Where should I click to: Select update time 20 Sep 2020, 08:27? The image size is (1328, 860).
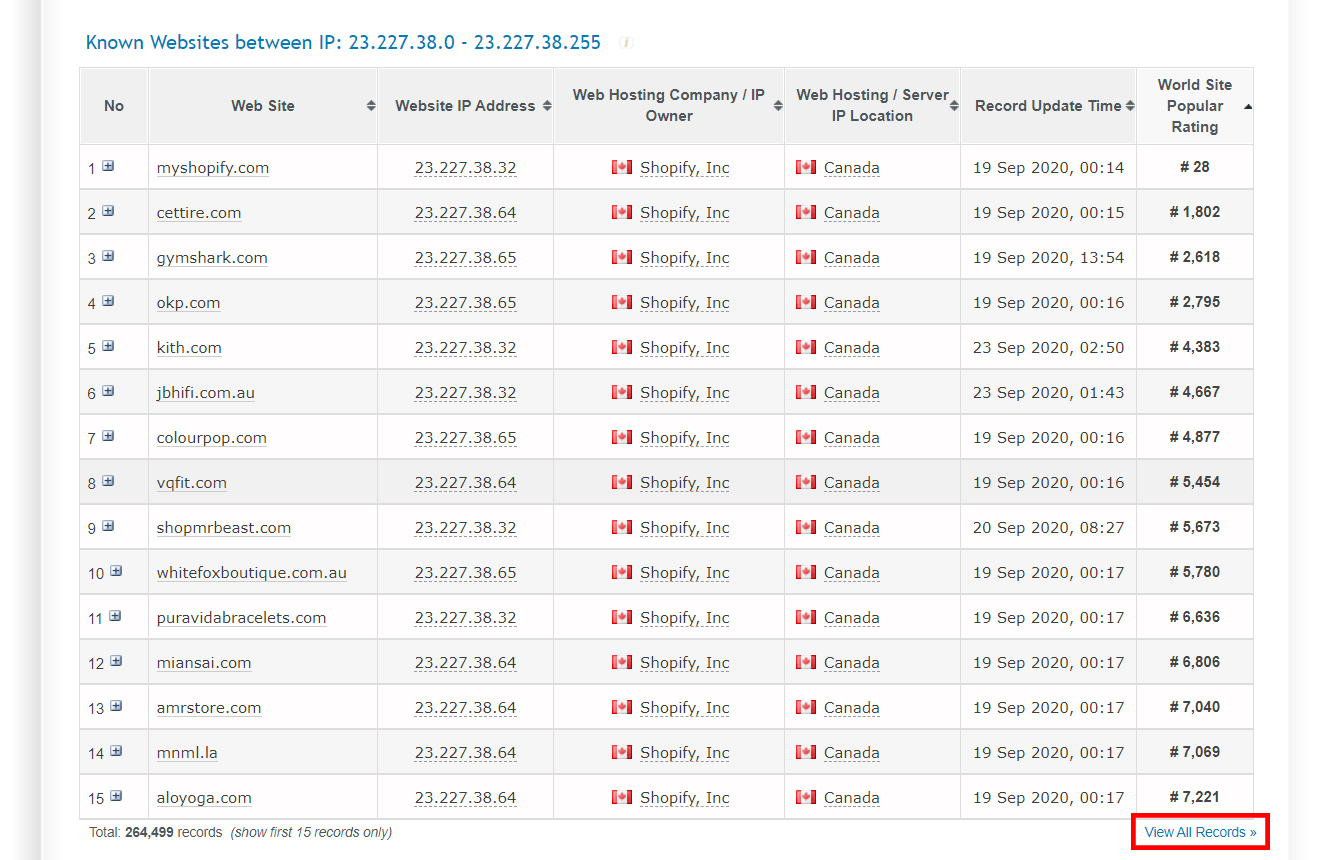(1048, 528)
